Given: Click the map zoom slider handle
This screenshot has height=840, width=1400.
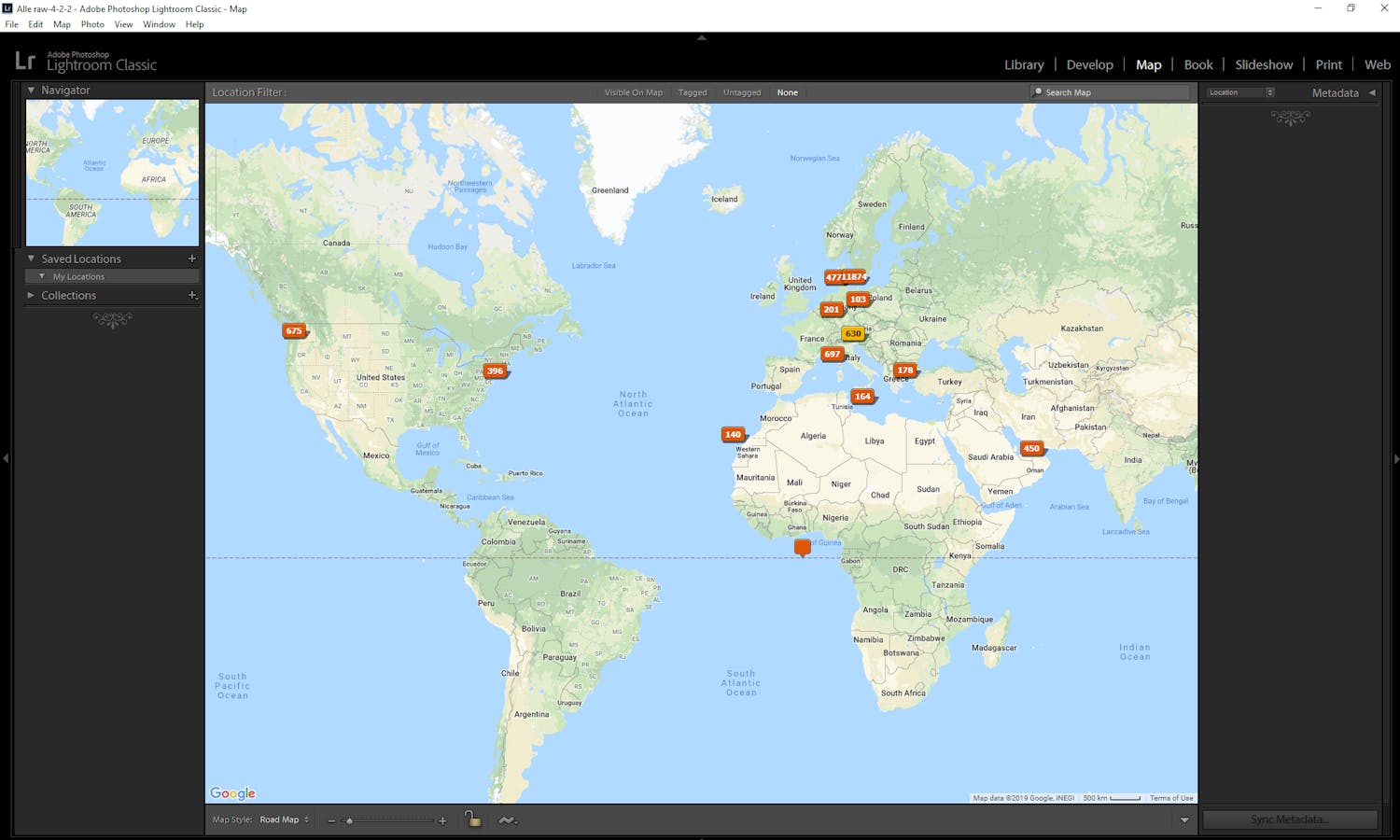Looking at the screenshot, I should pos(349,820).
